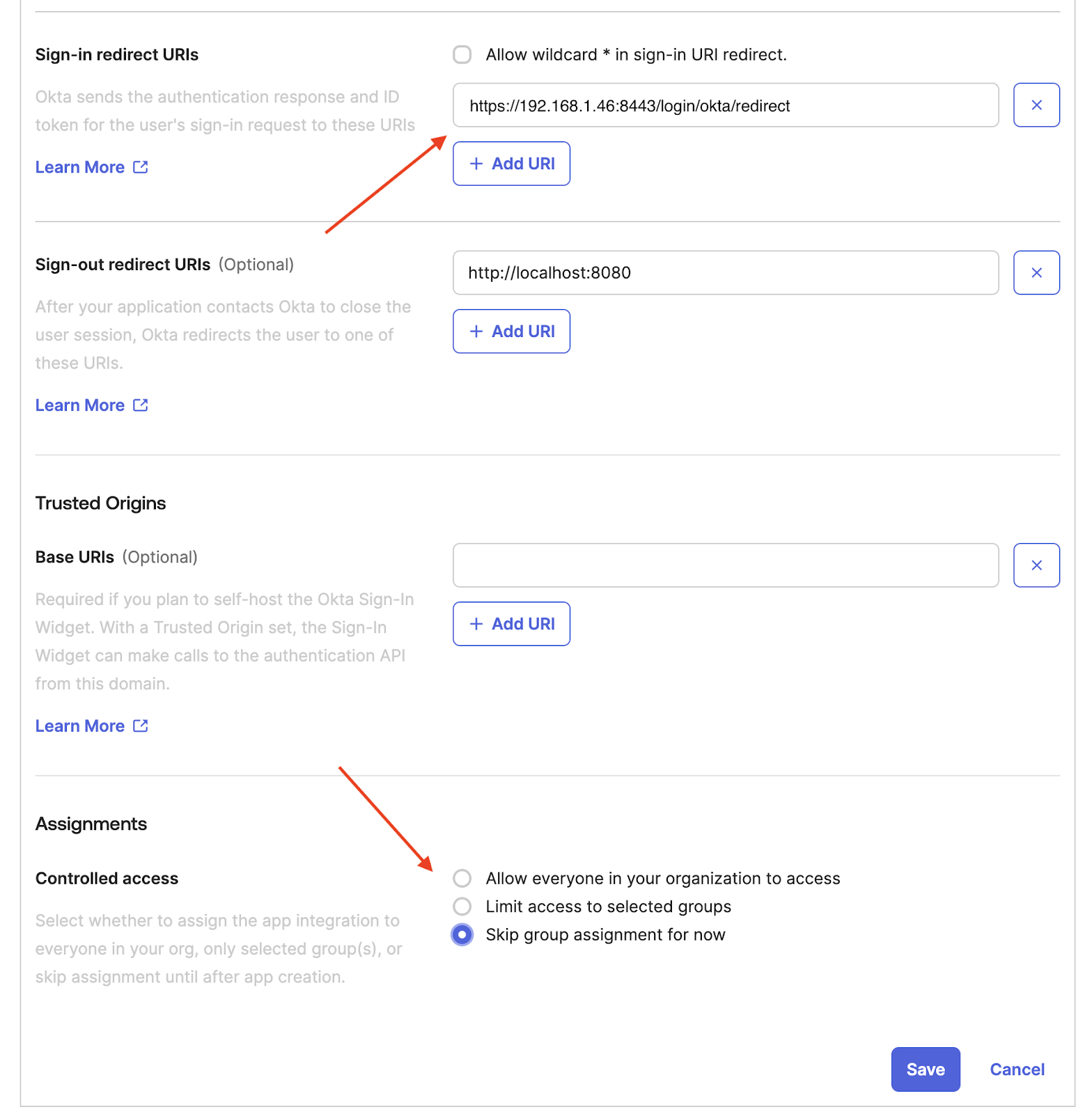Remove the sign-in redirect URI entry
The width and height of the screenshot is (1092, 1114).
click(x=1036, y=105)
